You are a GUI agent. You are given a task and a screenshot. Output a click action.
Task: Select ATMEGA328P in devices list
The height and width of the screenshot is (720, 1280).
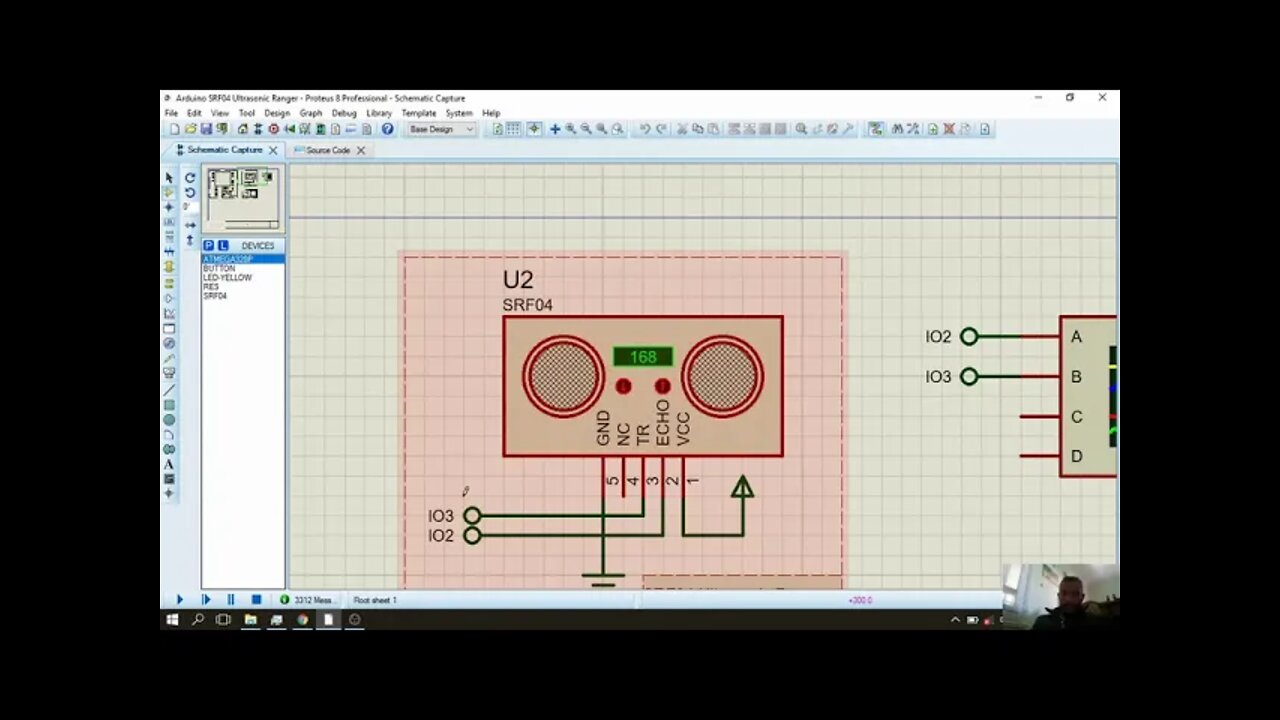click(243, 260)
